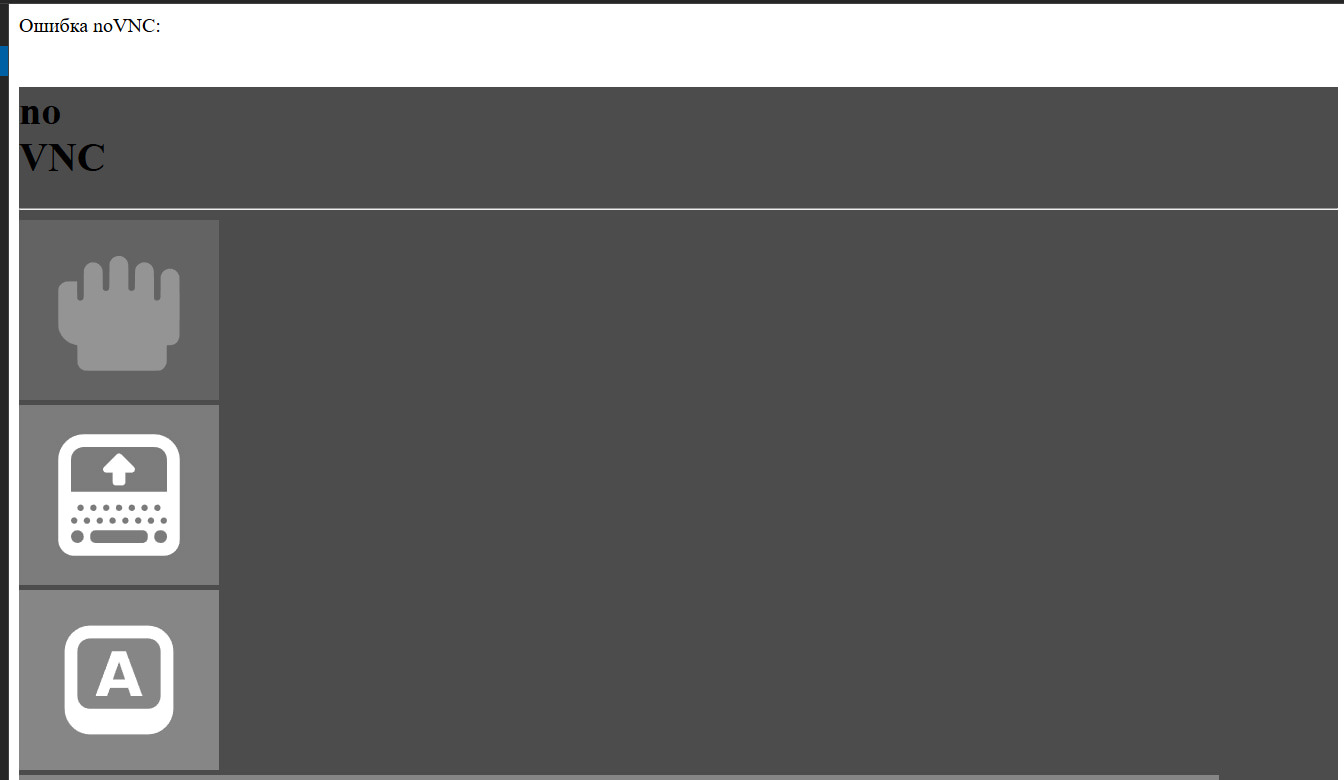Toggle the dimmed hand button tile
This screenshot has width=1344, height=780.
(119, 310)
